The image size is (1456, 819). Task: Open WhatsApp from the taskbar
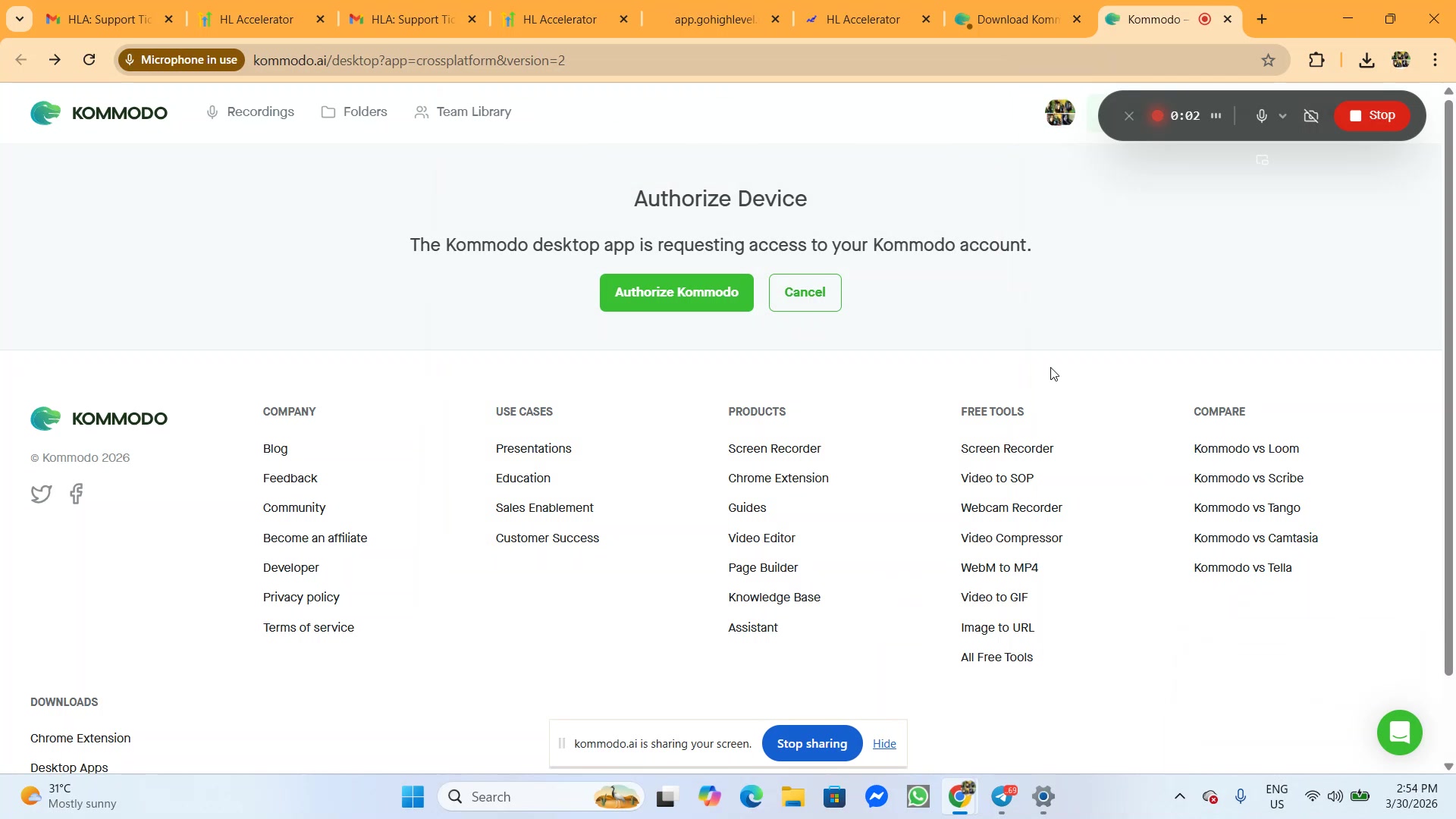918,797
